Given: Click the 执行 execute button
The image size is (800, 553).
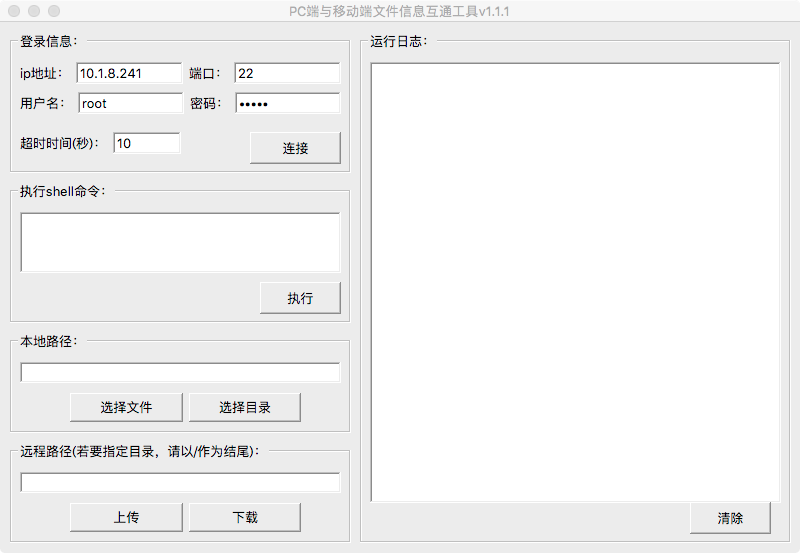Looking at the screenshot, I should 300,298.
